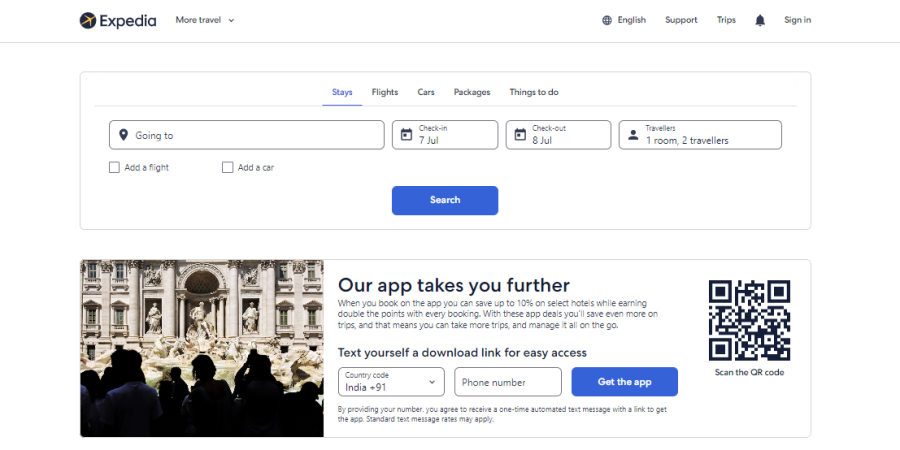Enable the Add a flight checkbox
Screen dimensions: 900x450
[114, 168]
